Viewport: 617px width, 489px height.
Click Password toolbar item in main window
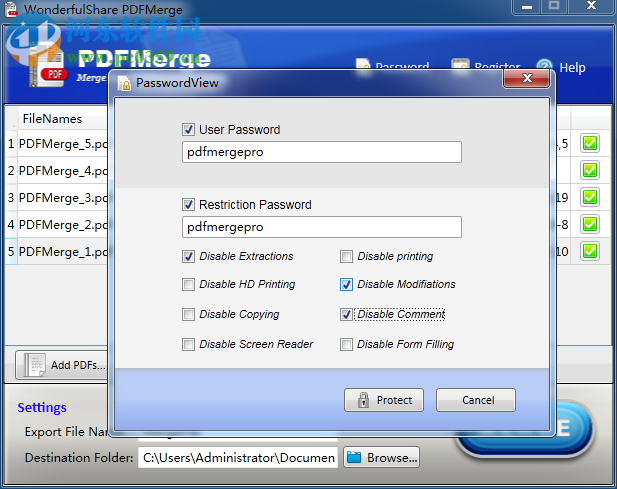(x=393, y=66)
